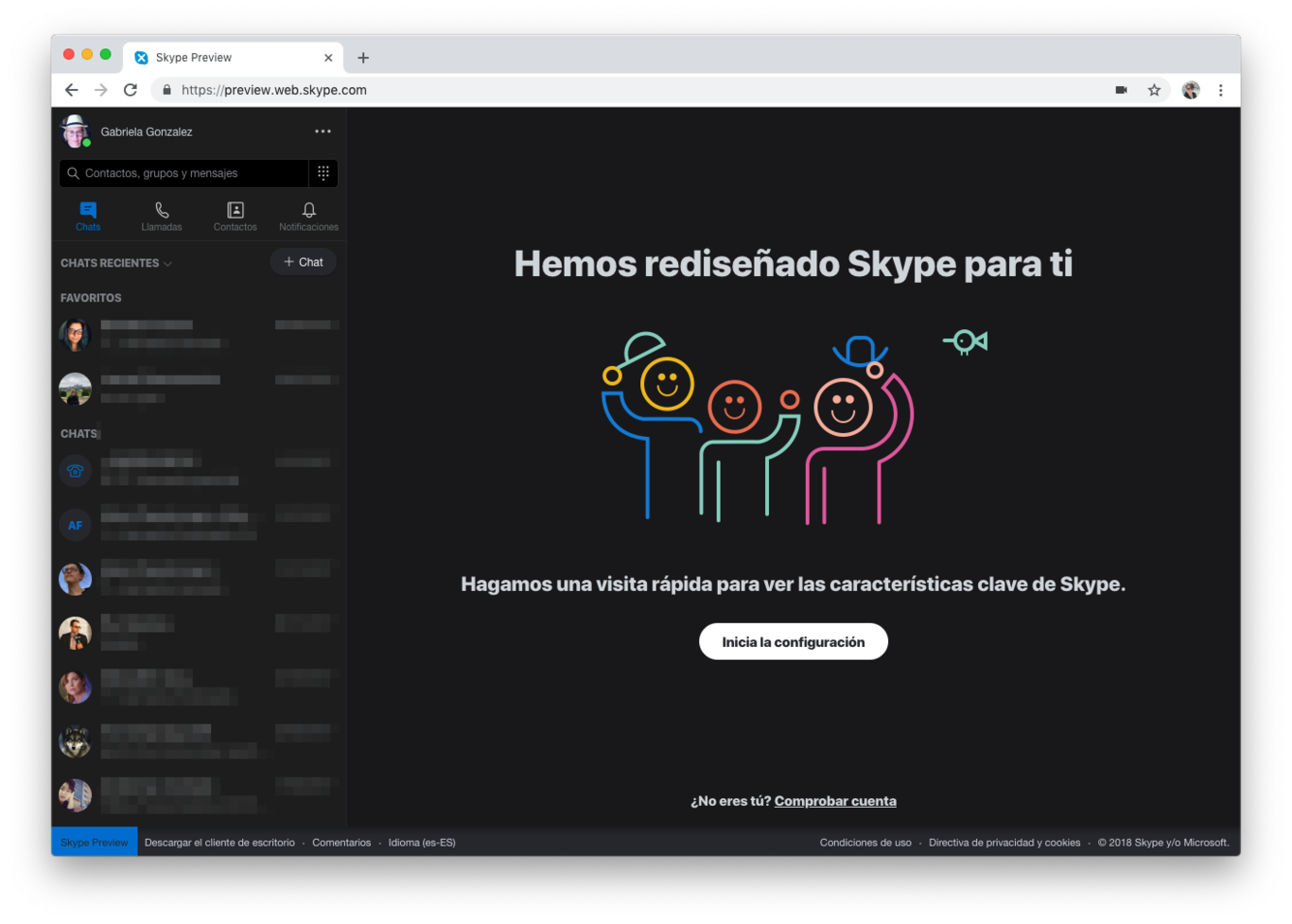Select the Skype Preview browser tab
The image size is (1292, 924).
point(233,58)
